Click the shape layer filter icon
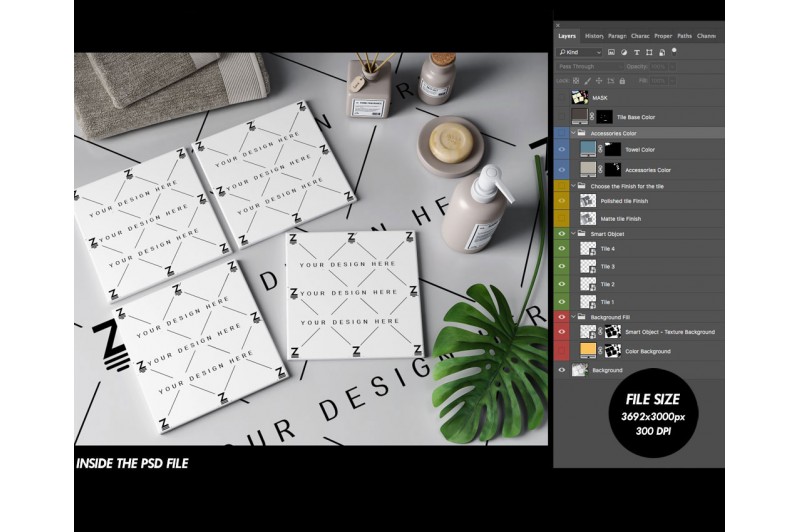 pyautogui.click(x=649, y=51)
